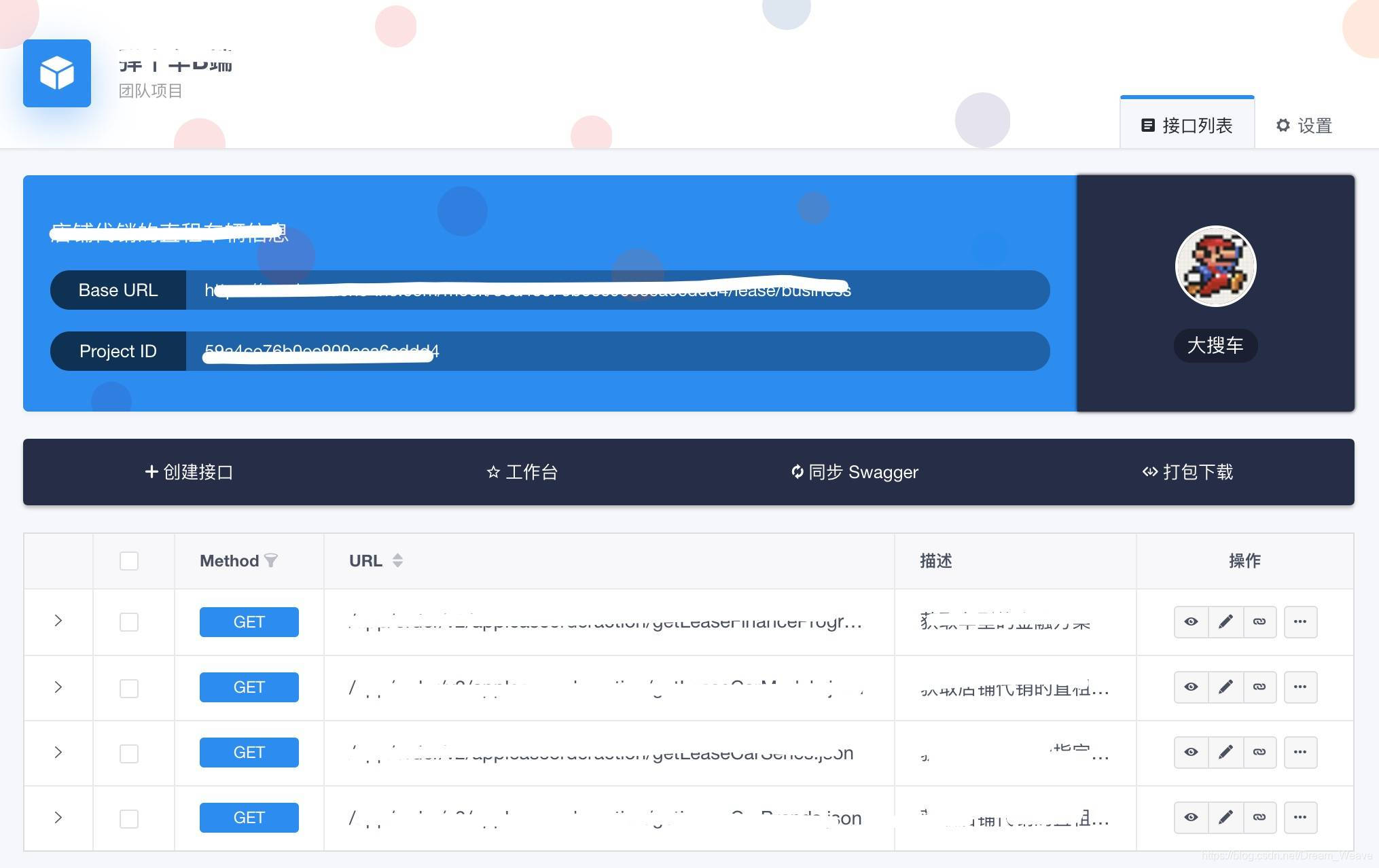Expand the second interface row chevron

(58, 687)
